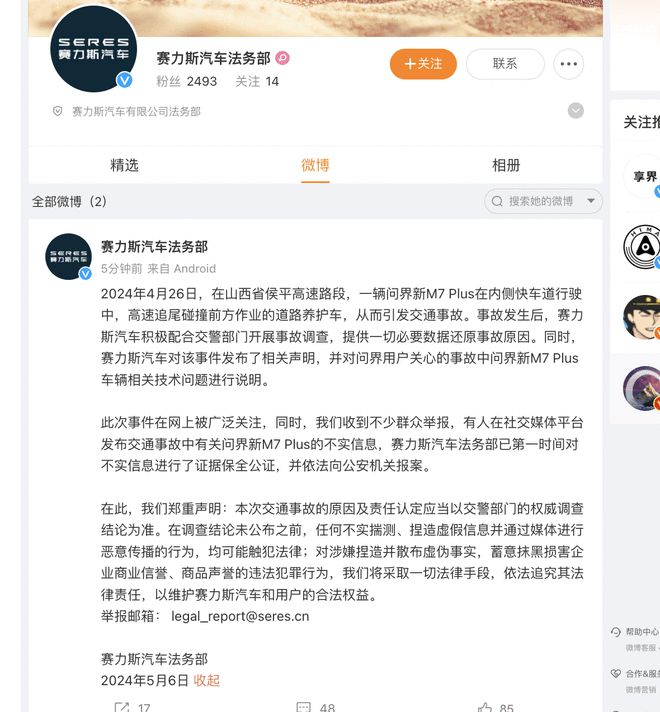Open the 帮助中心 help center link
Image resolution: width=660 pixels, height=712 pixels.
coord(641,632)
